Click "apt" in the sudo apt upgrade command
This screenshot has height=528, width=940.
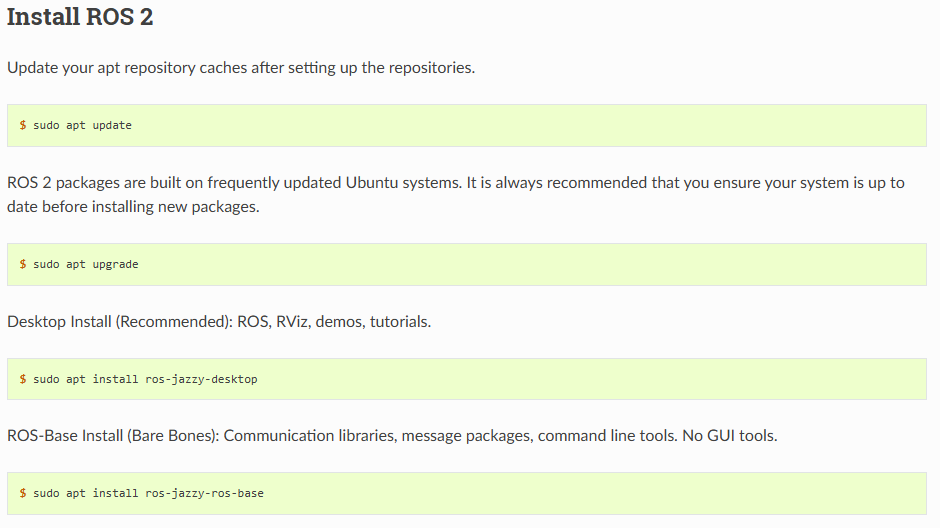[x=76, y=264]
